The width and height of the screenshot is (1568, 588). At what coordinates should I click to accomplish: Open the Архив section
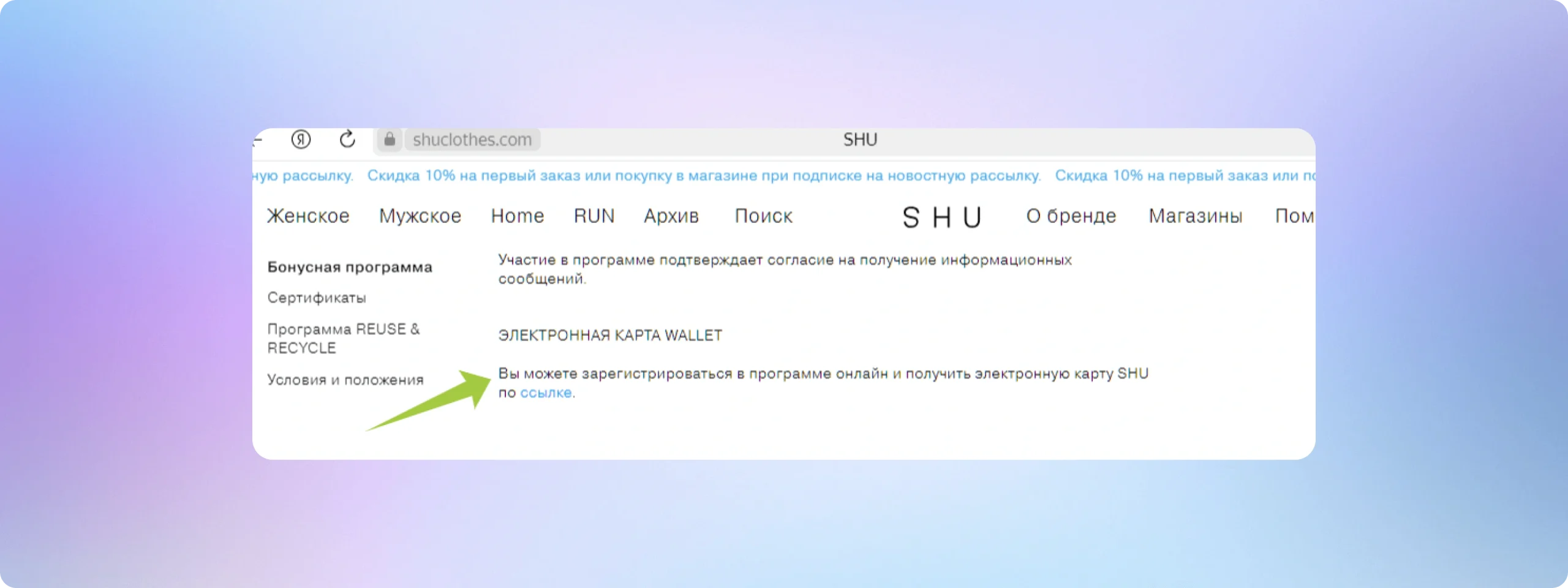coord(671,216)
